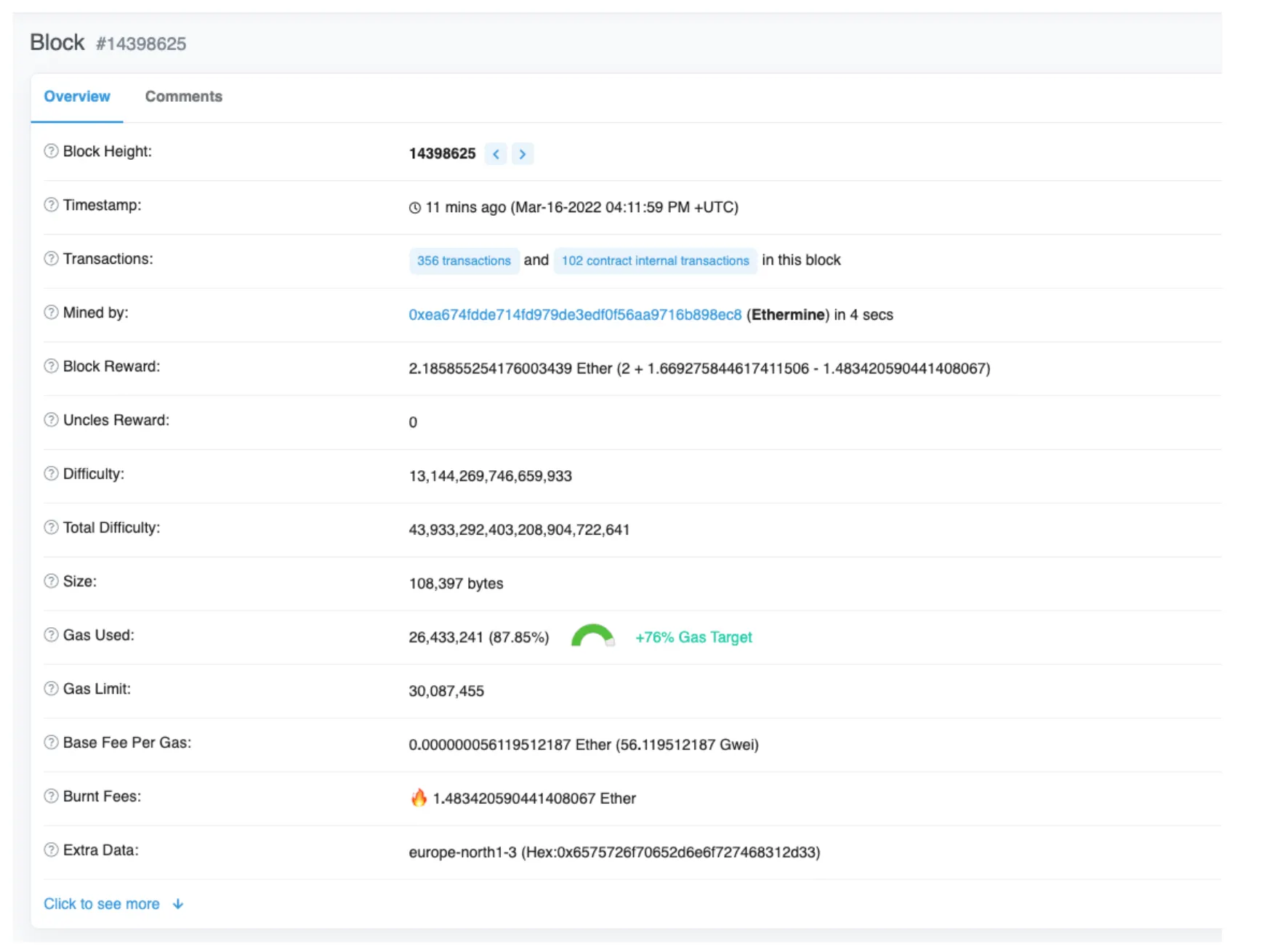Switch to the Comments tab

(184, 97)
